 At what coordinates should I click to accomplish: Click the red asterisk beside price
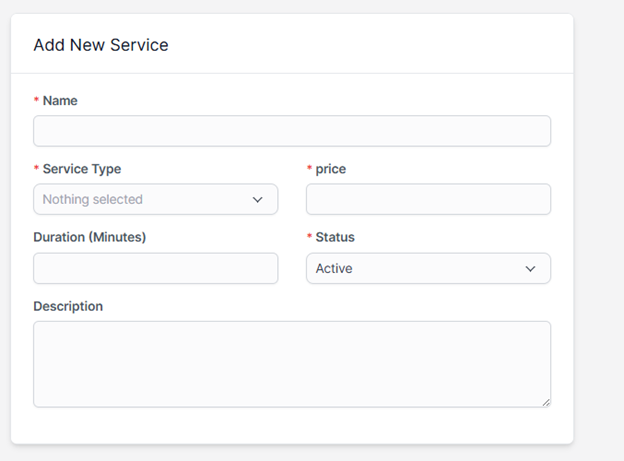[x=310, y=170]
